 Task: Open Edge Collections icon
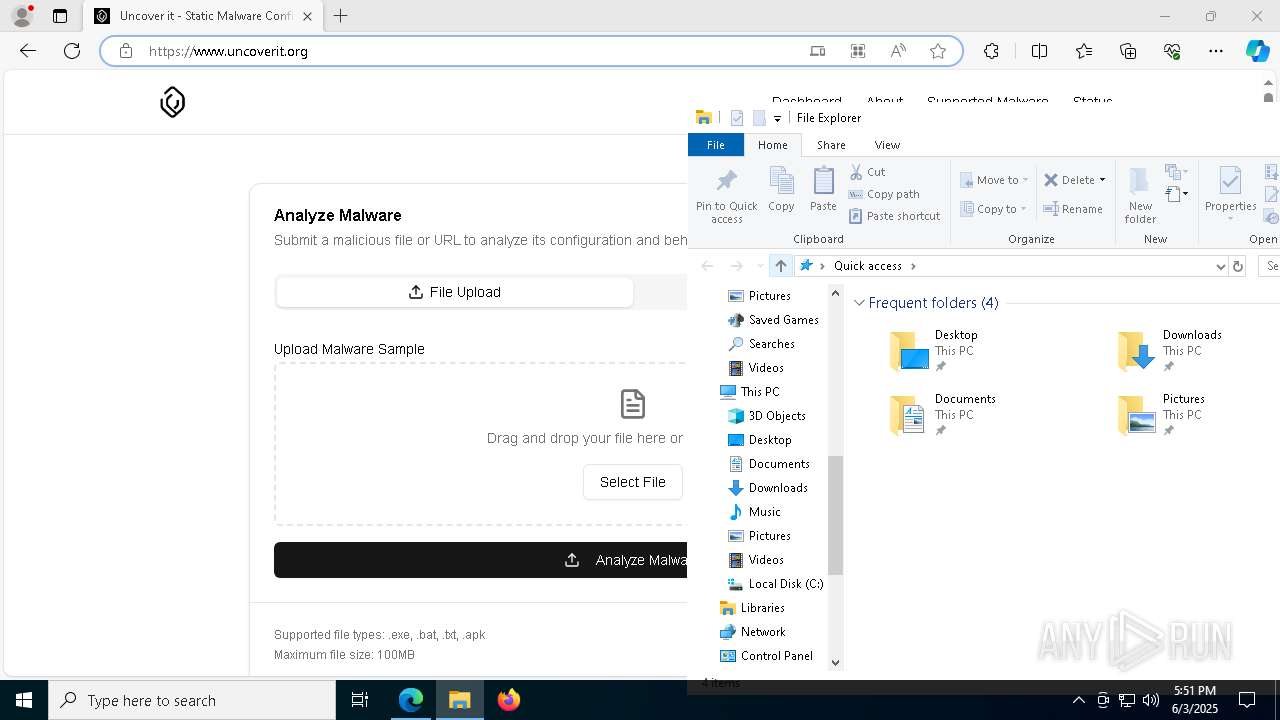1128,51
